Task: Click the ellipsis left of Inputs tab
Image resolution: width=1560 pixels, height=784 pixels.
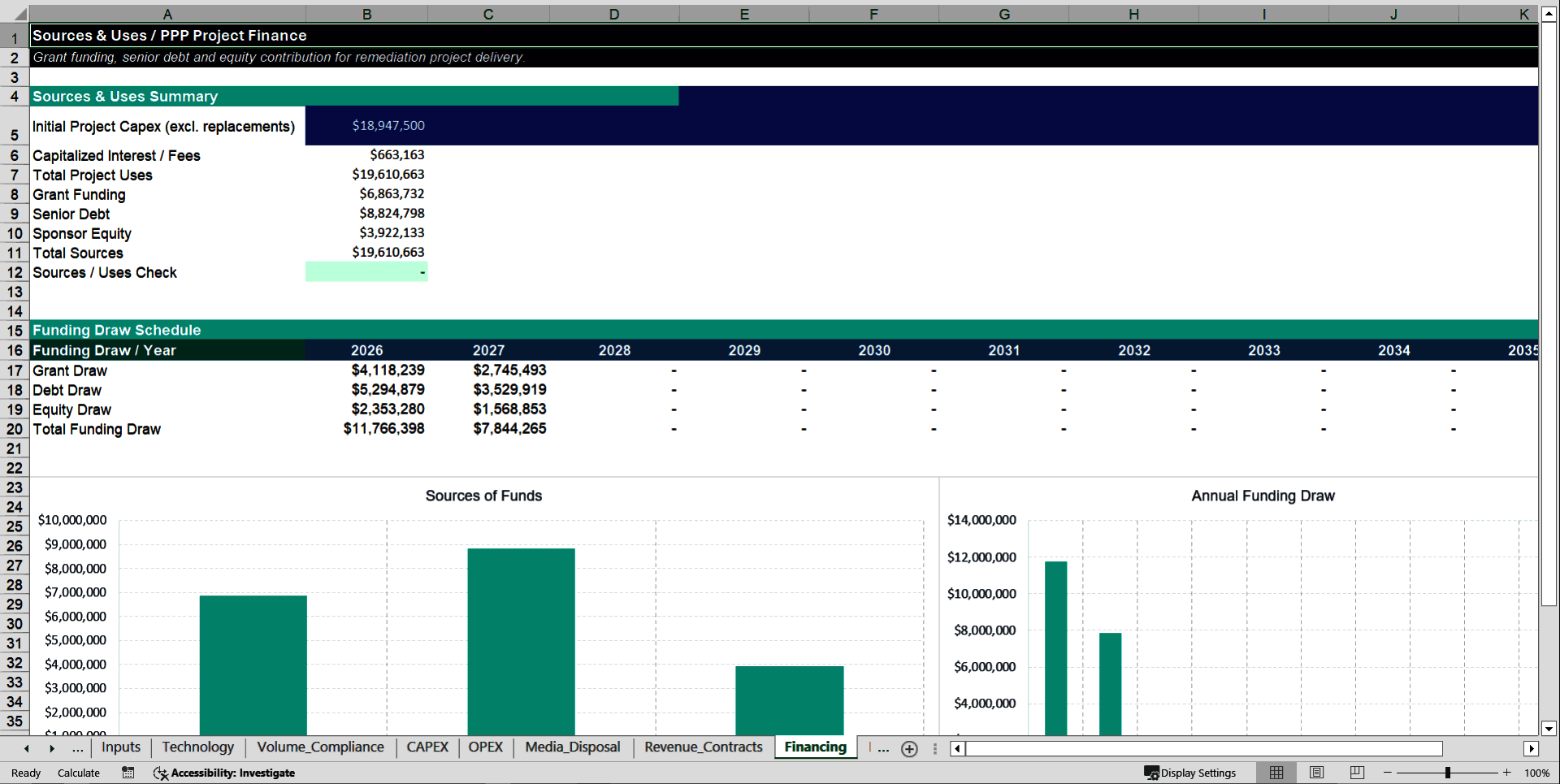Action: pyautogui.click(x=77, y=748)
